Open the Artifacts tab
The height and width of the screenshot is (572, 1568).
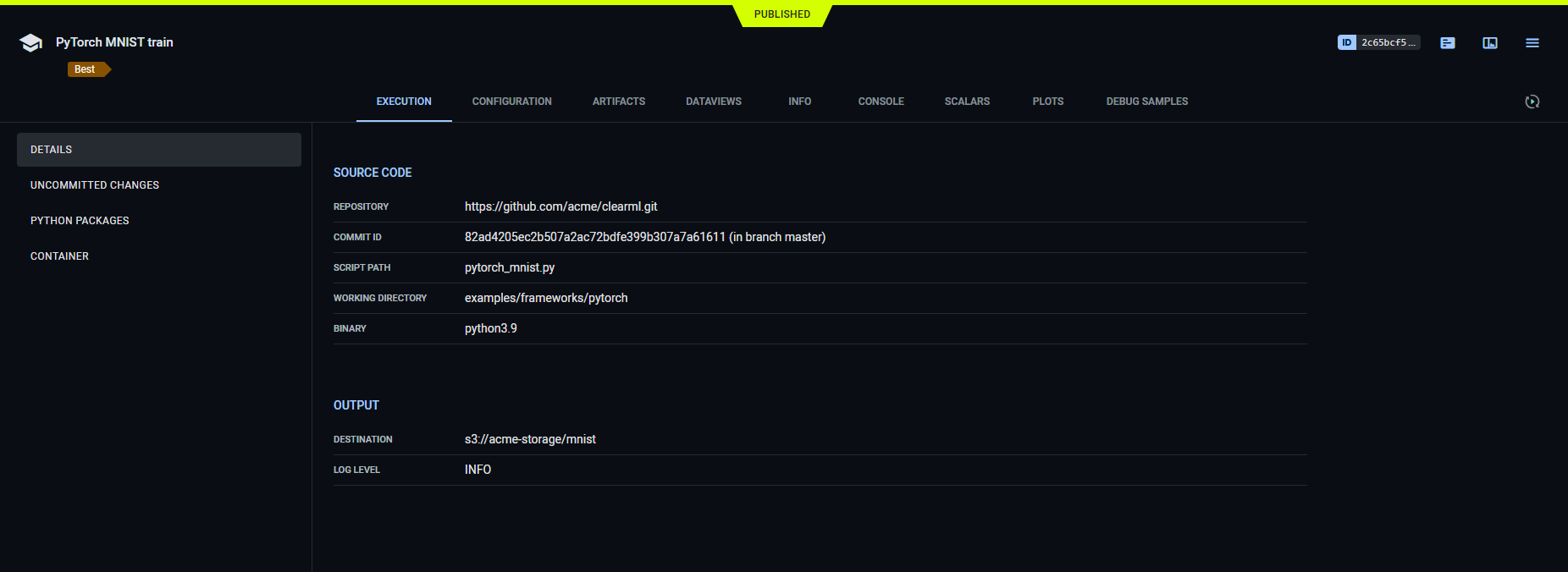619,102
